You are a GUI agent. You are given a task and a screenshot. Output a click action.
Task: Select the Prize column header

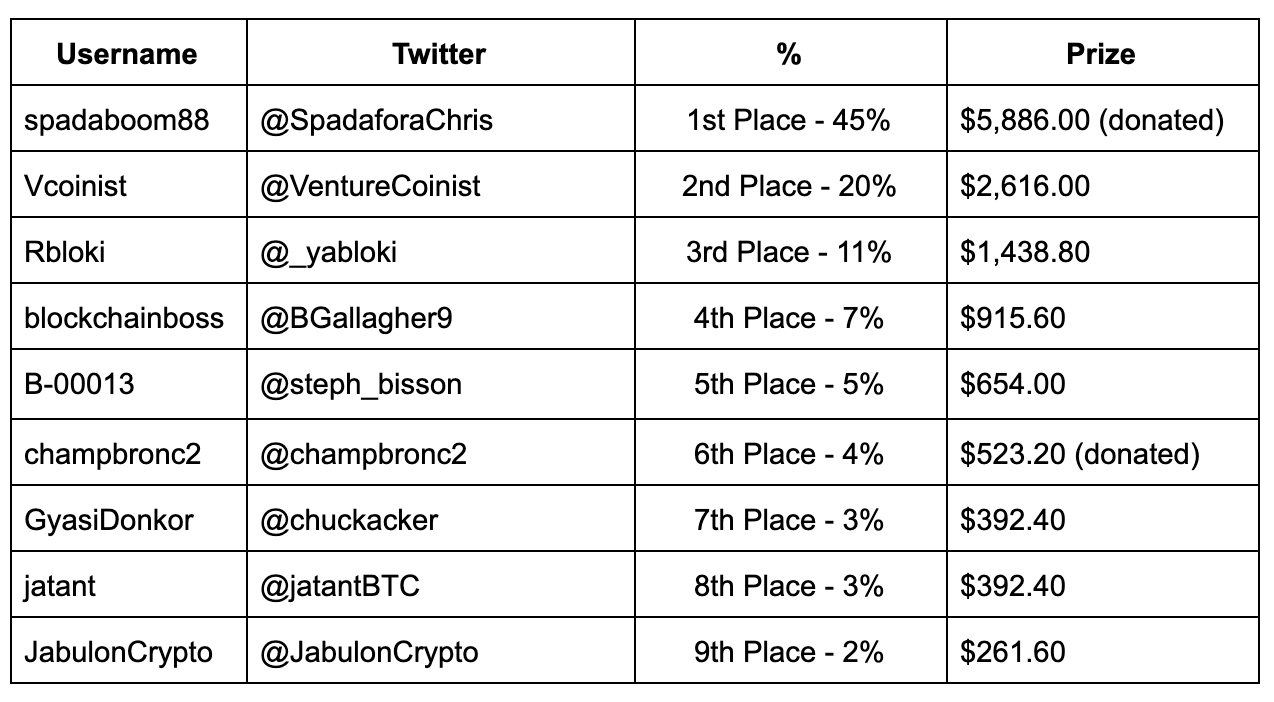1101,54
